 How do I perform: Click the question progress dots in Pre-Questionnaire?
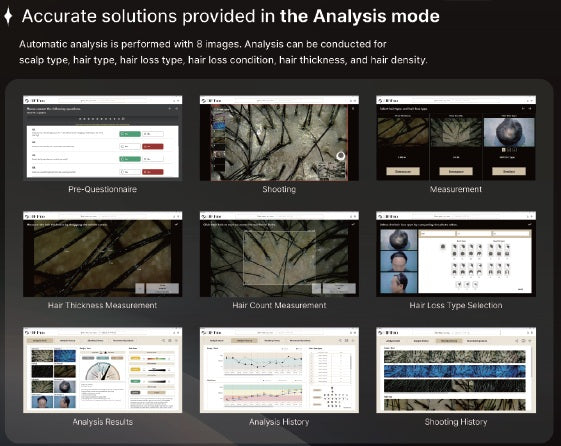[102, 118]
